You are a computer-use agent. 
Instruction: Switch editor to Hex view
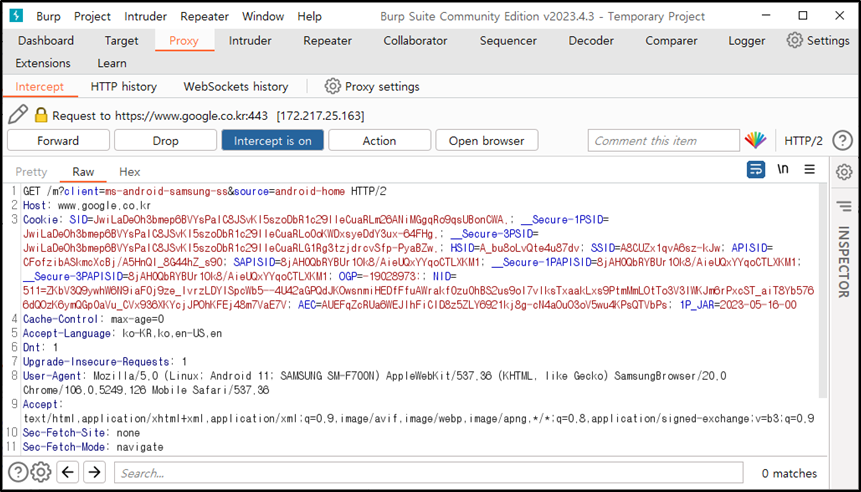pos(130,172)
